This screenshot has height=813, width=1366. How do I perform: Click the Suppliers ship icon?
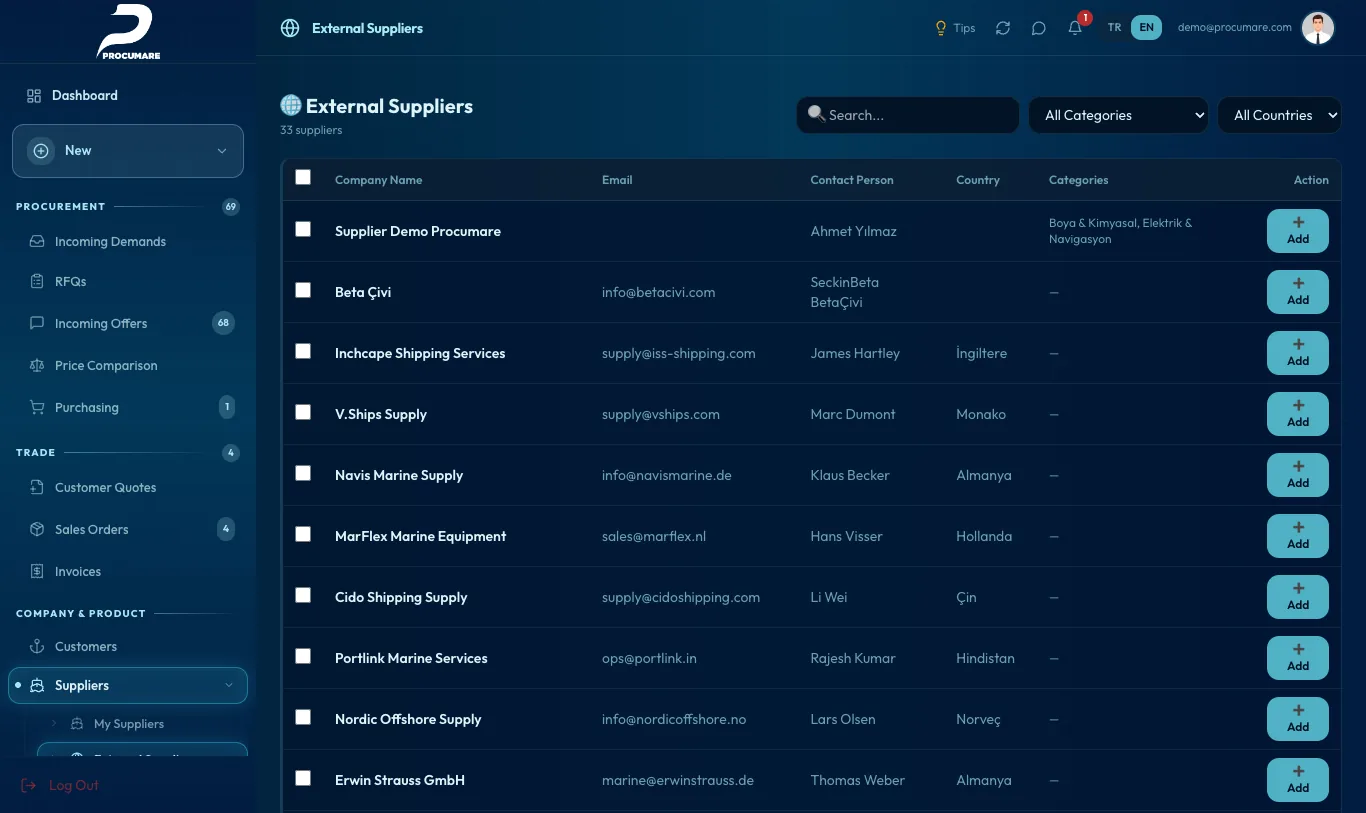click(37, 685)
